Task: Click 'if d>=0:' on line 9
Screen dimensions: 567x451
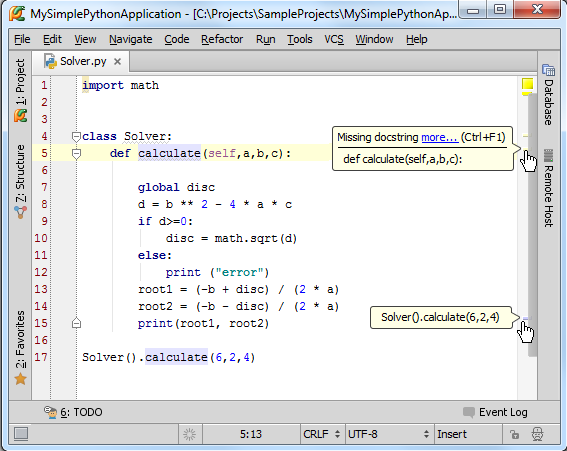Action: tap(166, 221)
